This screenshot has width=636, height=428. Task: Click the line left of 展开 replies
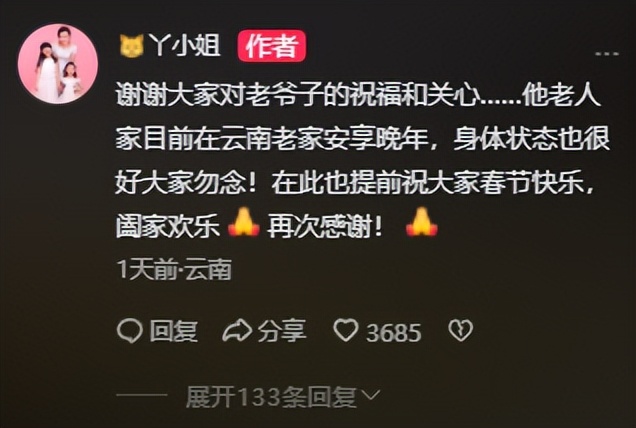tap(142, 395)
